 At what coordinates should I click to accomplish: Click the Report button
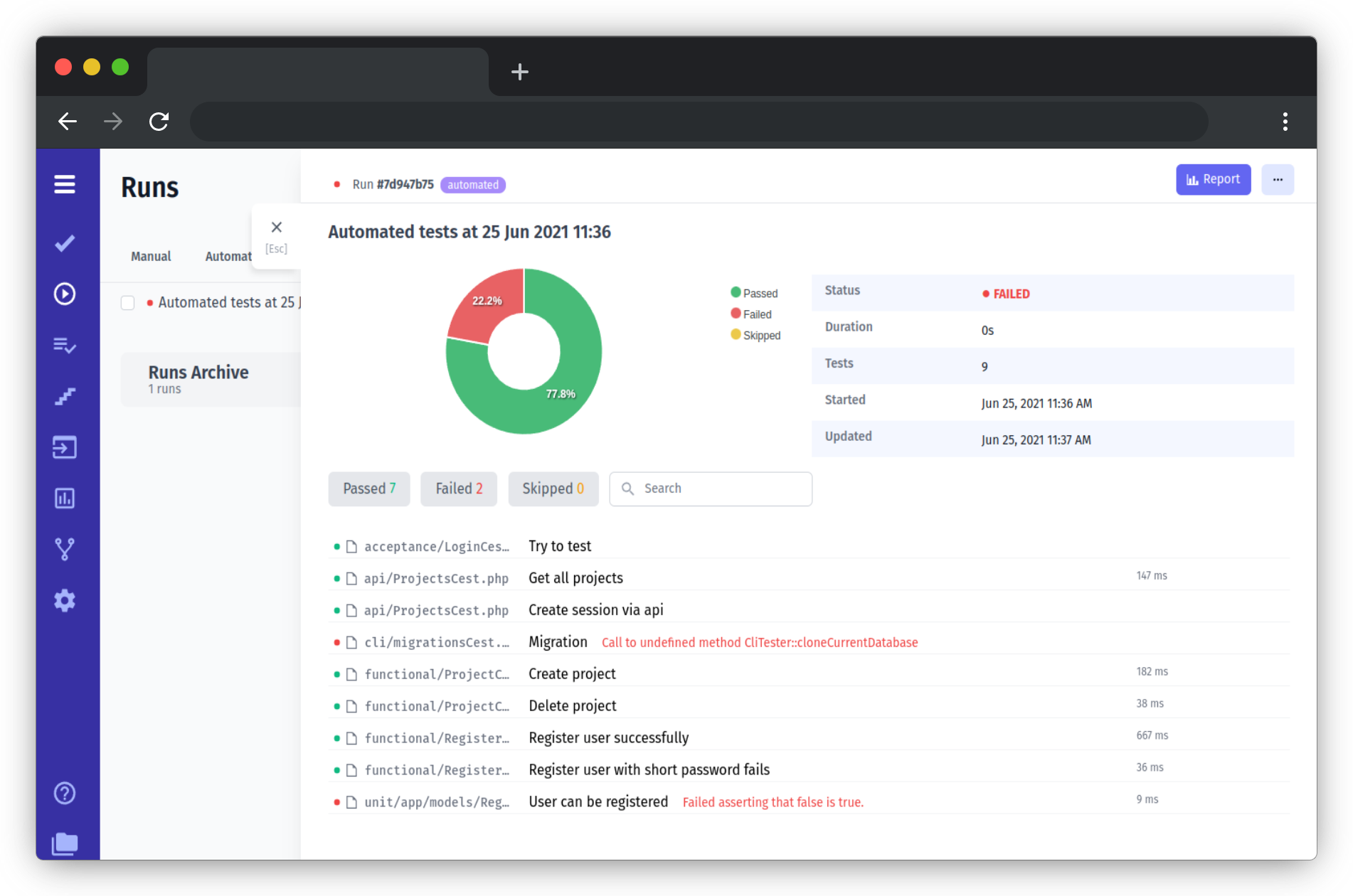point(1213,180)
